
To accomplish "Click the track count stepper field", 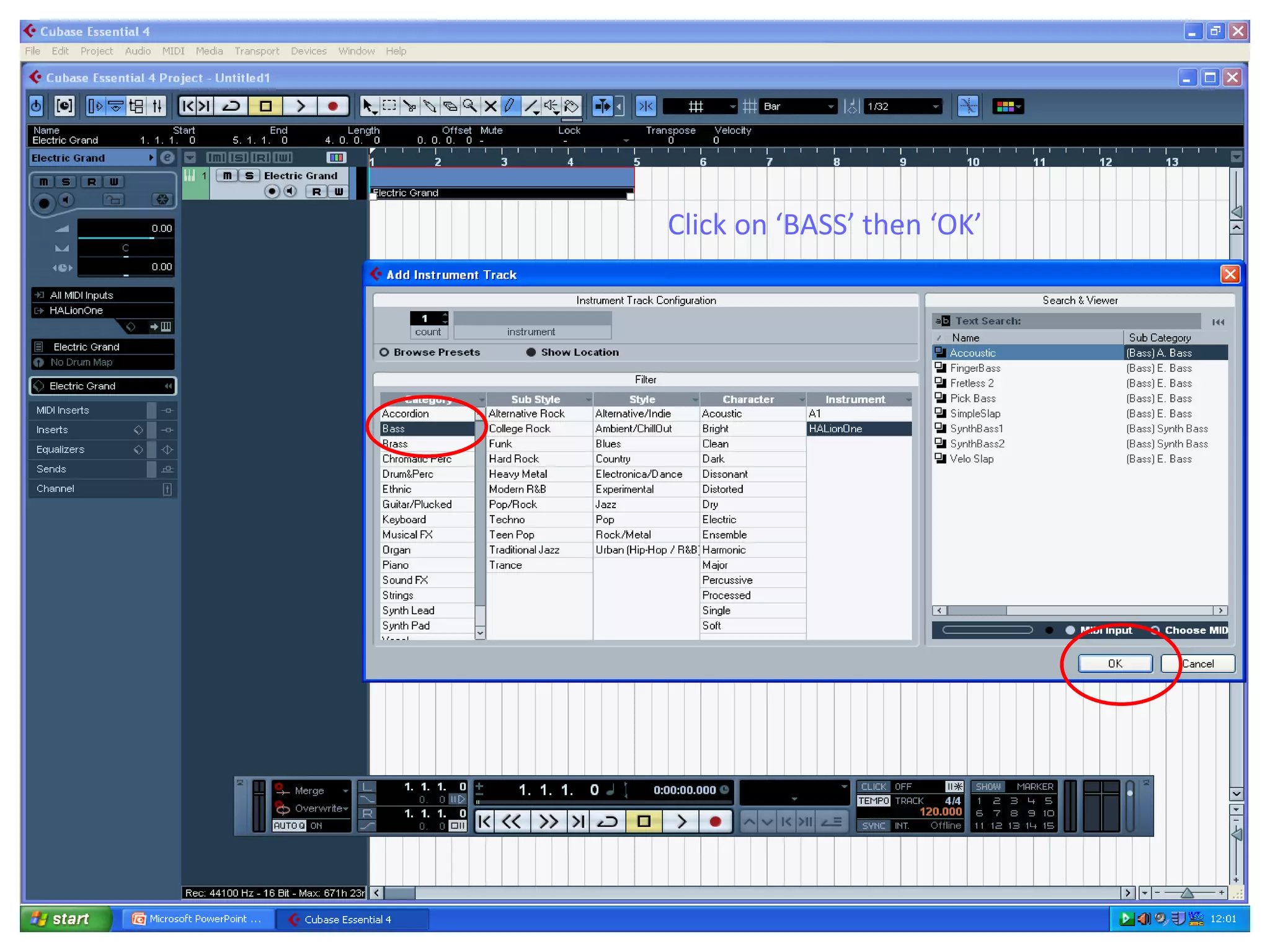I will (429, 318).
